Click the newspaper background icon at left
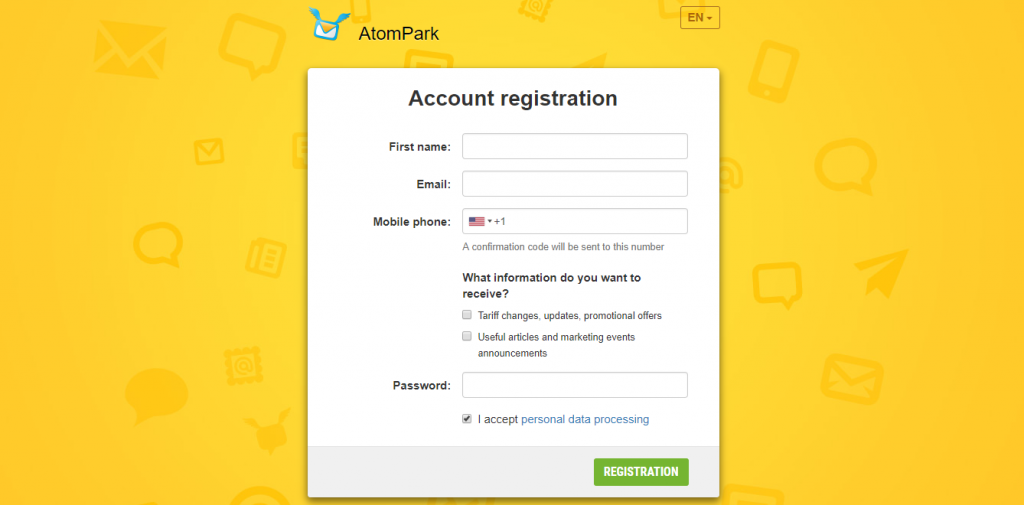 click(x=266, y=257)
